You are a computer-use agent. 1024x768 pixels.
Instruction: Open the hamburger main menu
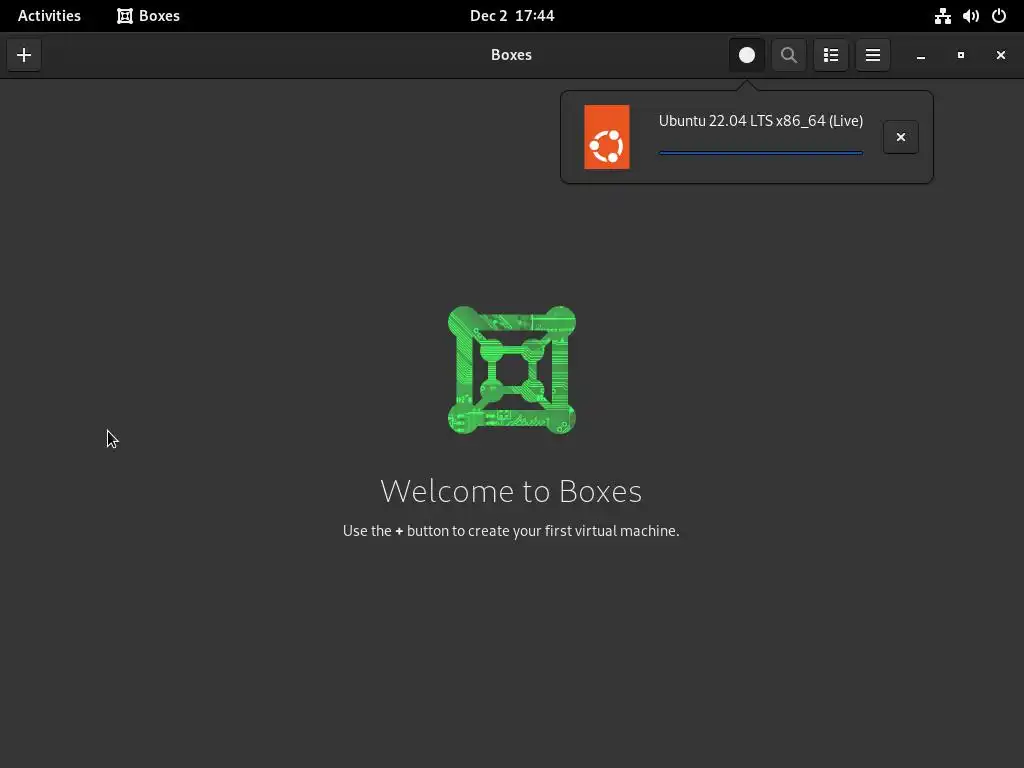(872, 55)
